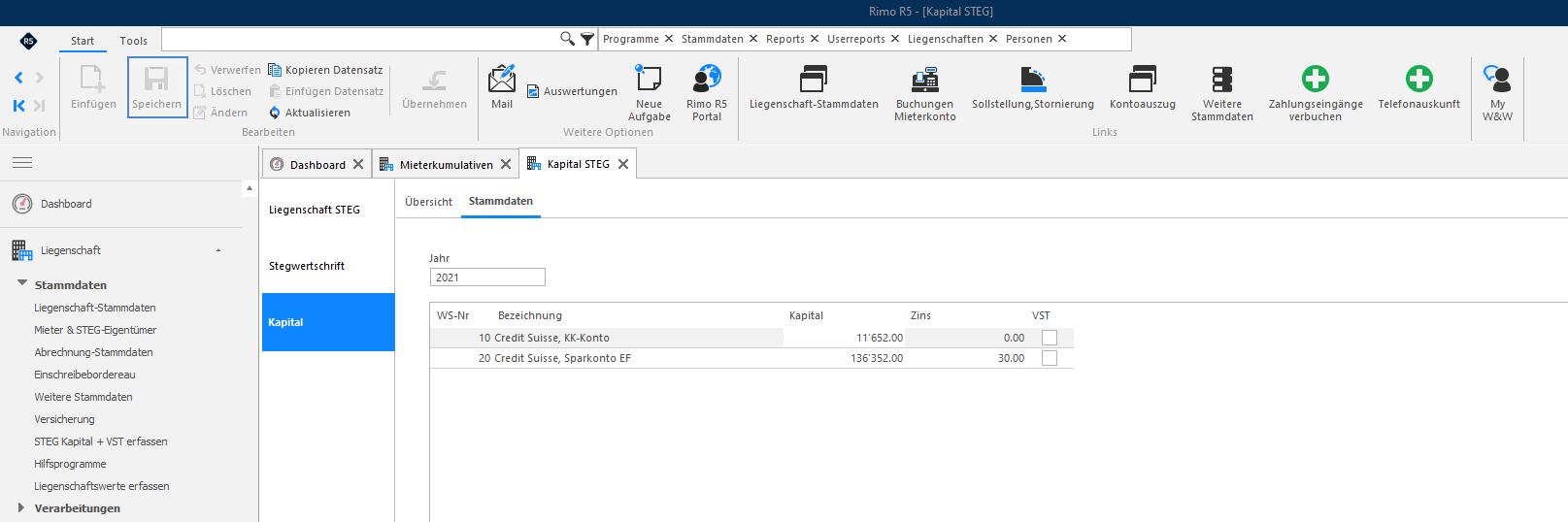Create a Neue Aufgabe
Screen dimensions: 1568x522
click(x=649, y=92)
